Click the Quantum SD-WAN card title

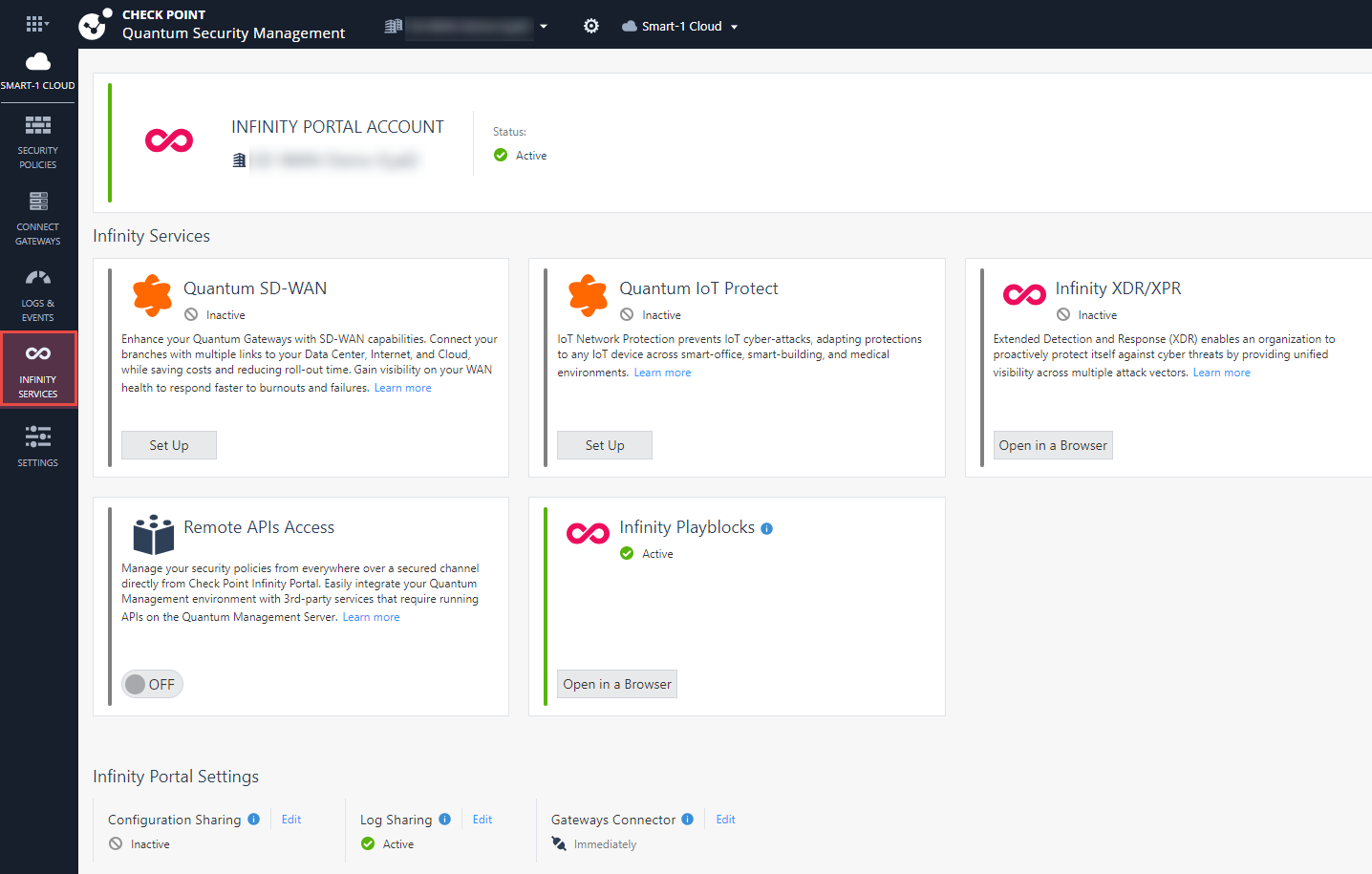coord(255,288)
